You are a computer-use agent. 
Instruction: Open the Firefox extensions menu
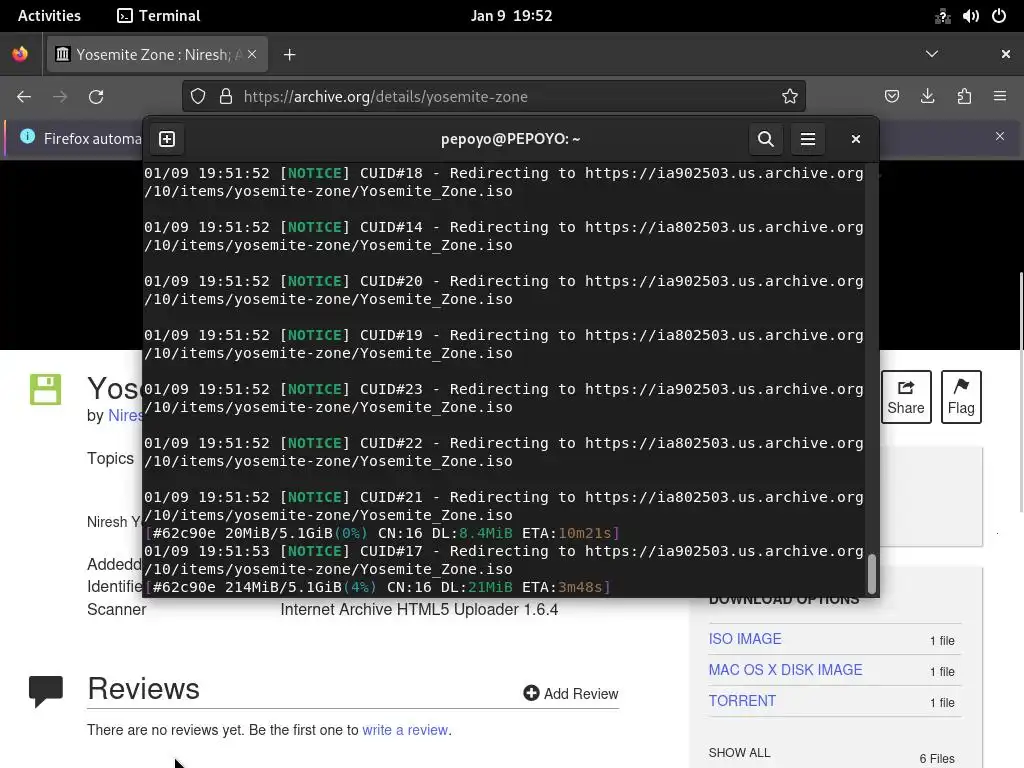(964, 97)
